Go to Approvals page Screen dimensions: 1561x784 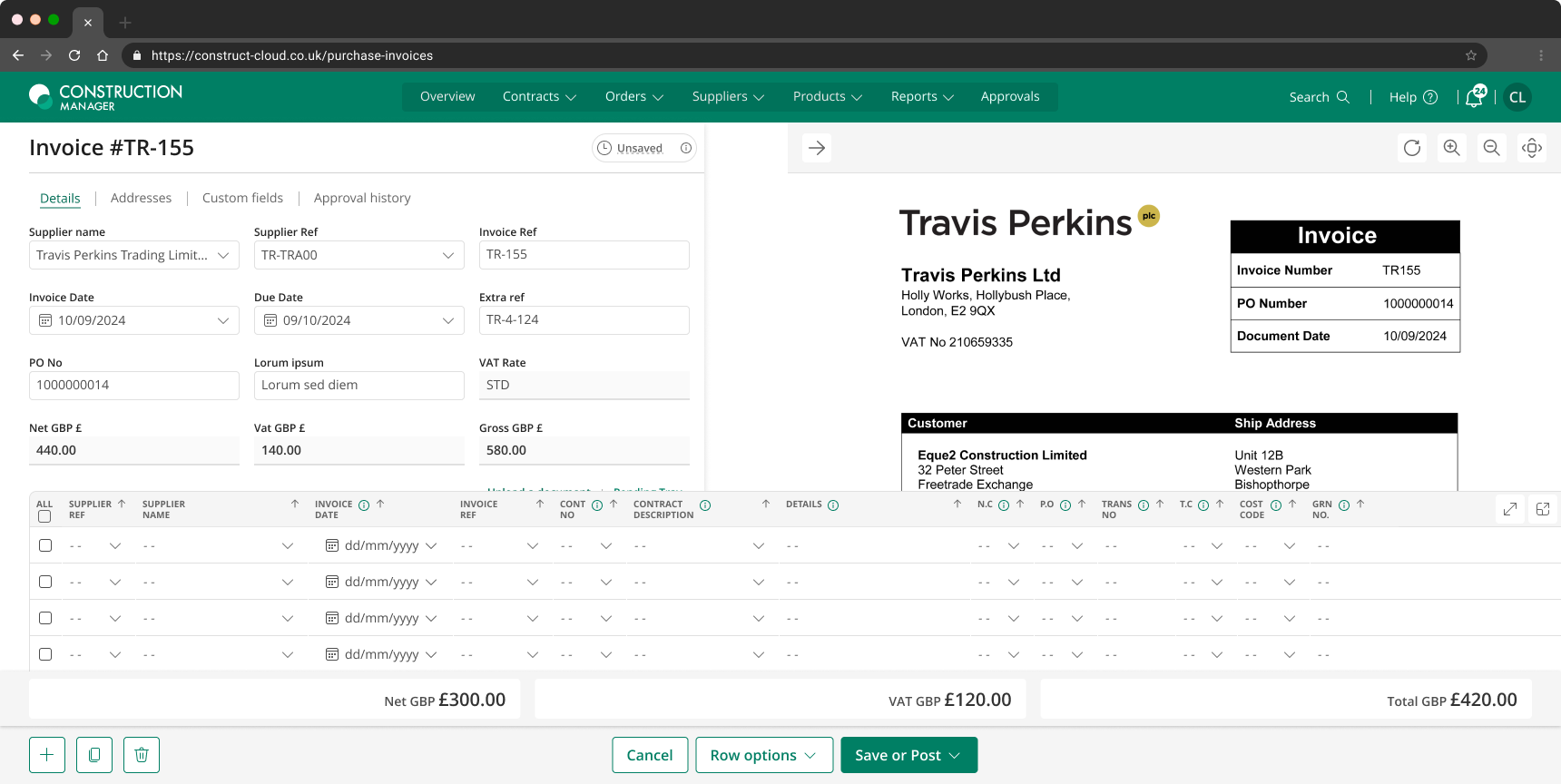click(1010, 96)
